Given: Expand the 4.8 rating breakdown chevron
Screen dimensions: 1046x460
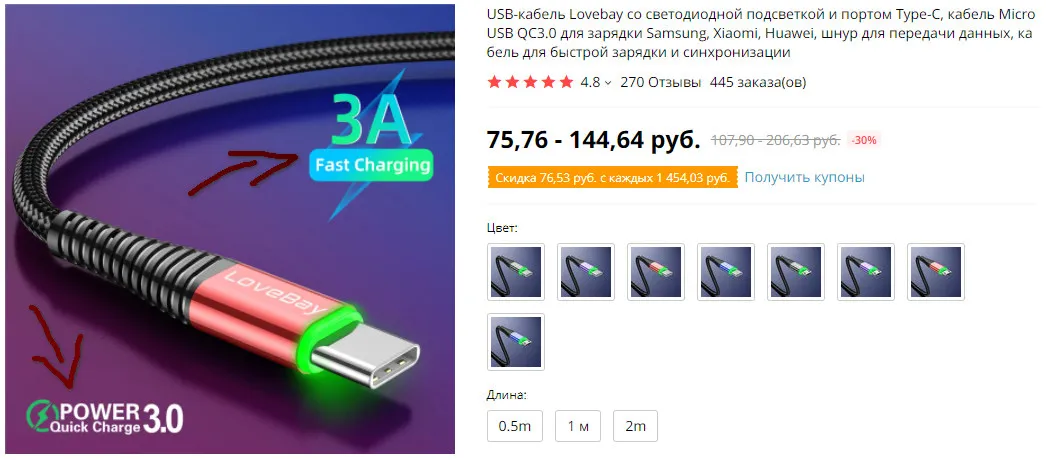Looking at the screenshot, I should [x=608, y=83].
